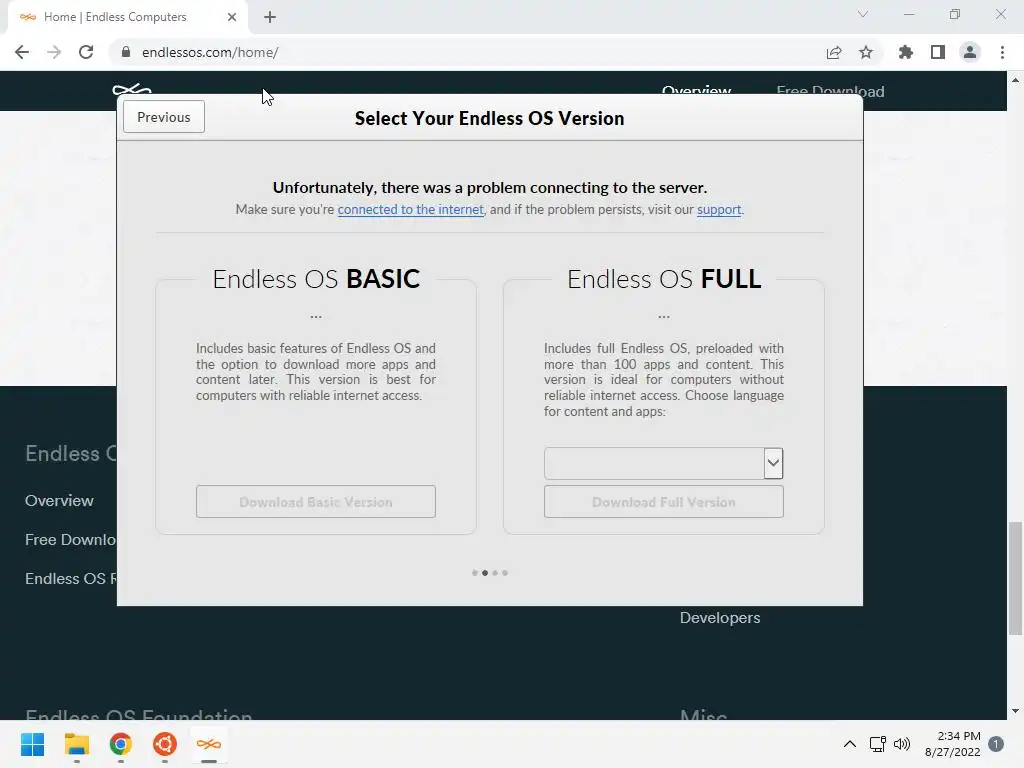The image size is (1024, 768).
Task: Click Download Full Version button
Action: pos(664,502)
